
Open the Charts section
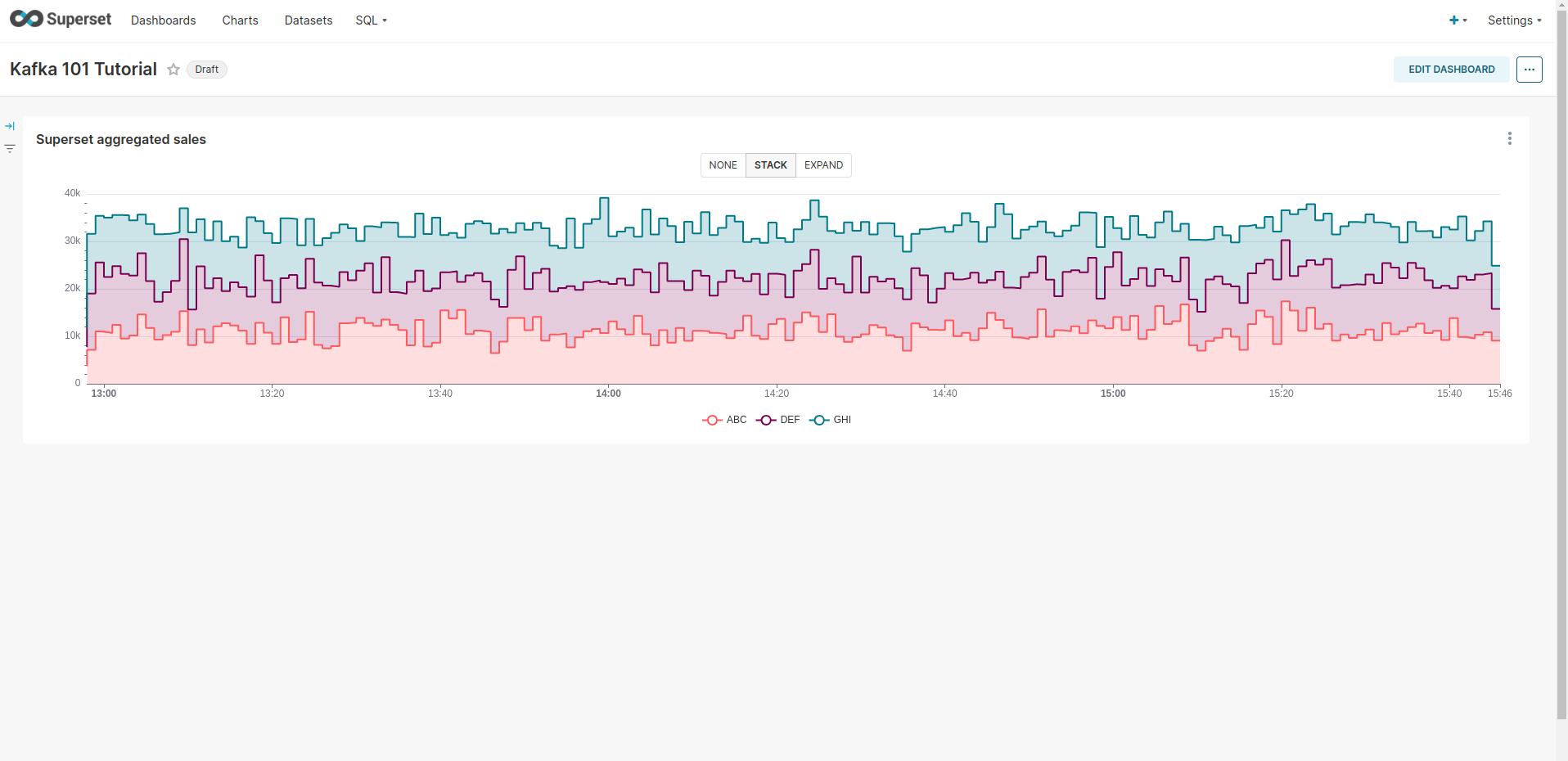[239, 20]
